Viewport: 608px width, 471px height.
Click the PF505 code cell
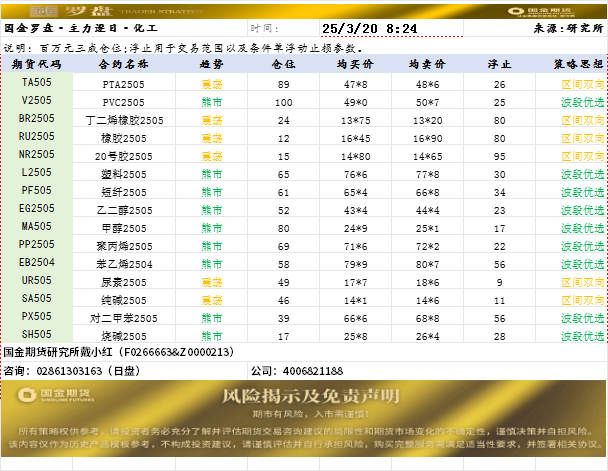coord(37,190)
